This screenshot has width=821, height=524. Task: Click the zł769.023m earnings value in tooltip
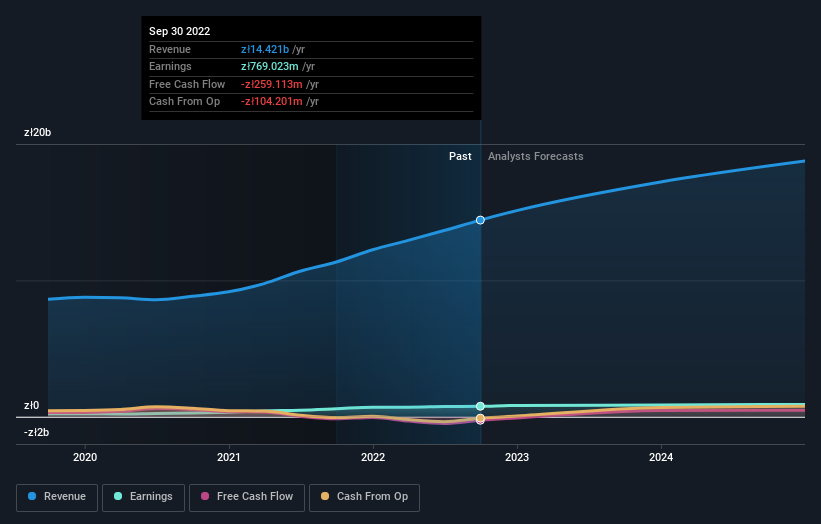coord(270,66)
